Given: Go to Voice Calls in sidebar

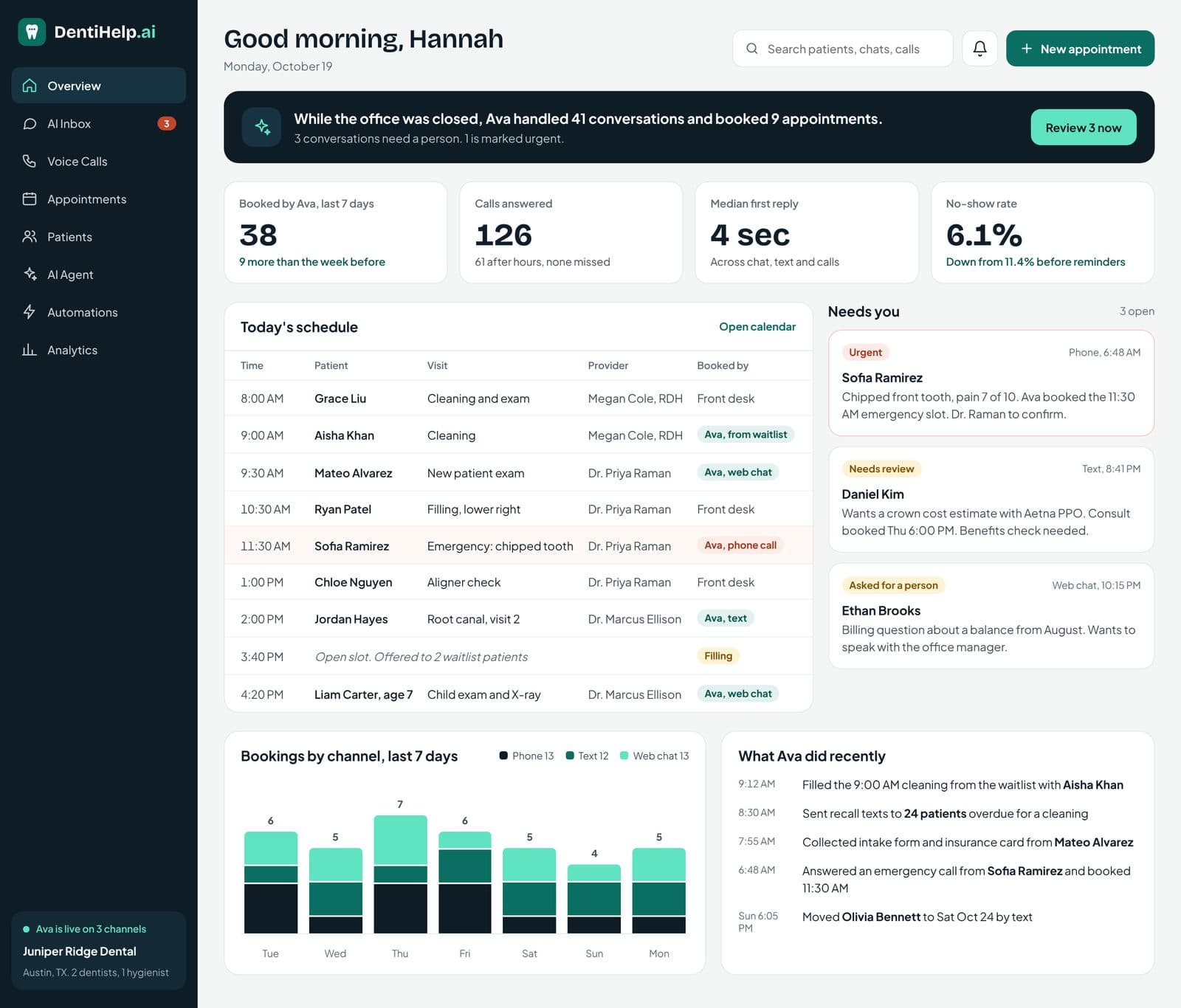Looking at the screenshot, I should [x=99, y=161].
